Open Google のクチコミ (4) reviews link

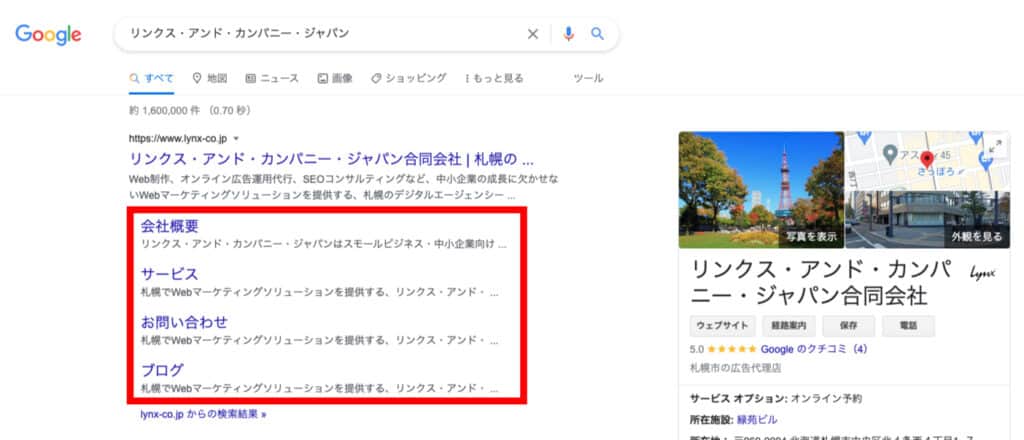814,349
